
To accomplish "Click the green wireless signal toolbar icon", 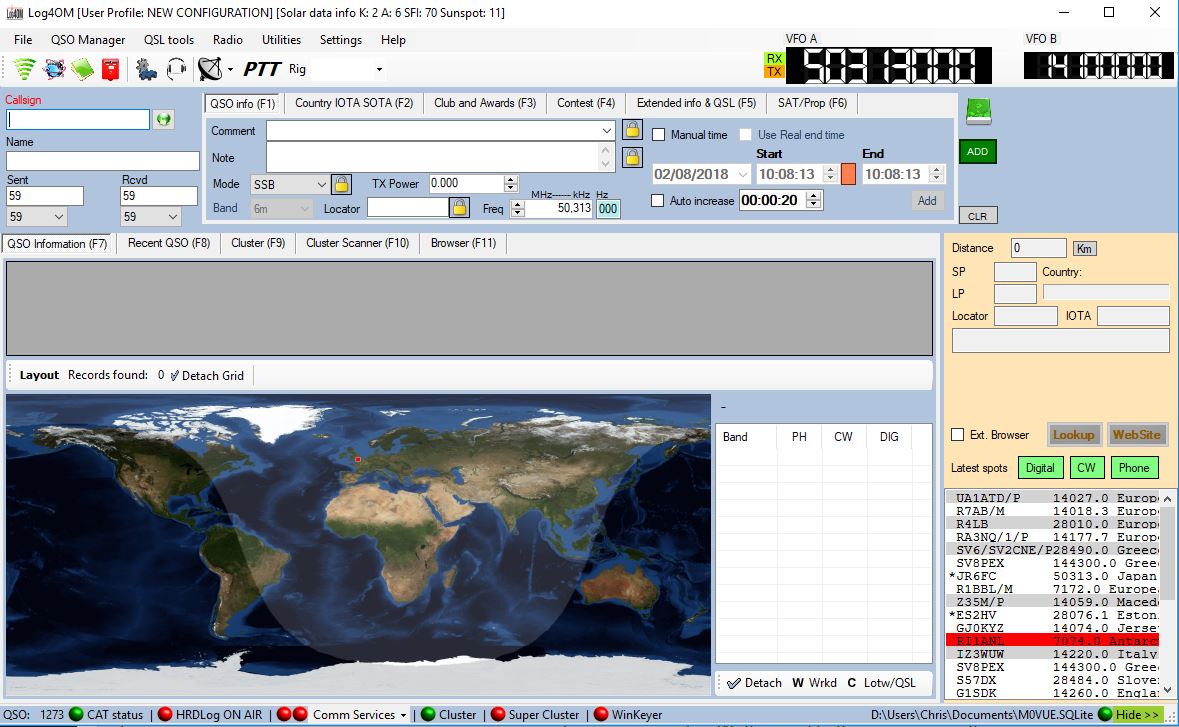I will 25,68.
